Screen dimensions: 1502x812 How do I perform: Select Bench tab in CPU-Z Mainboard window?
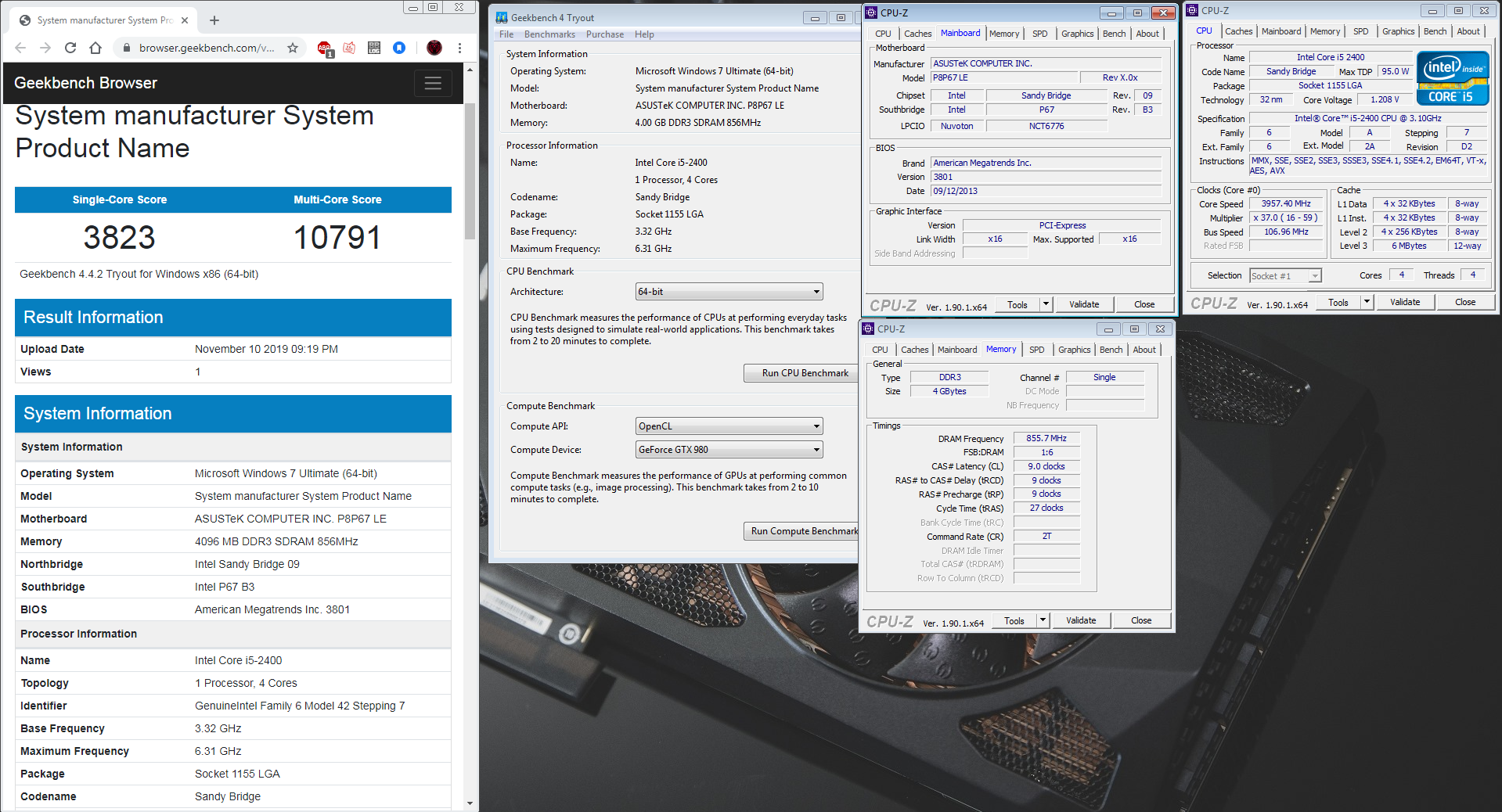pyautogui.click(x=1114, y=34)
